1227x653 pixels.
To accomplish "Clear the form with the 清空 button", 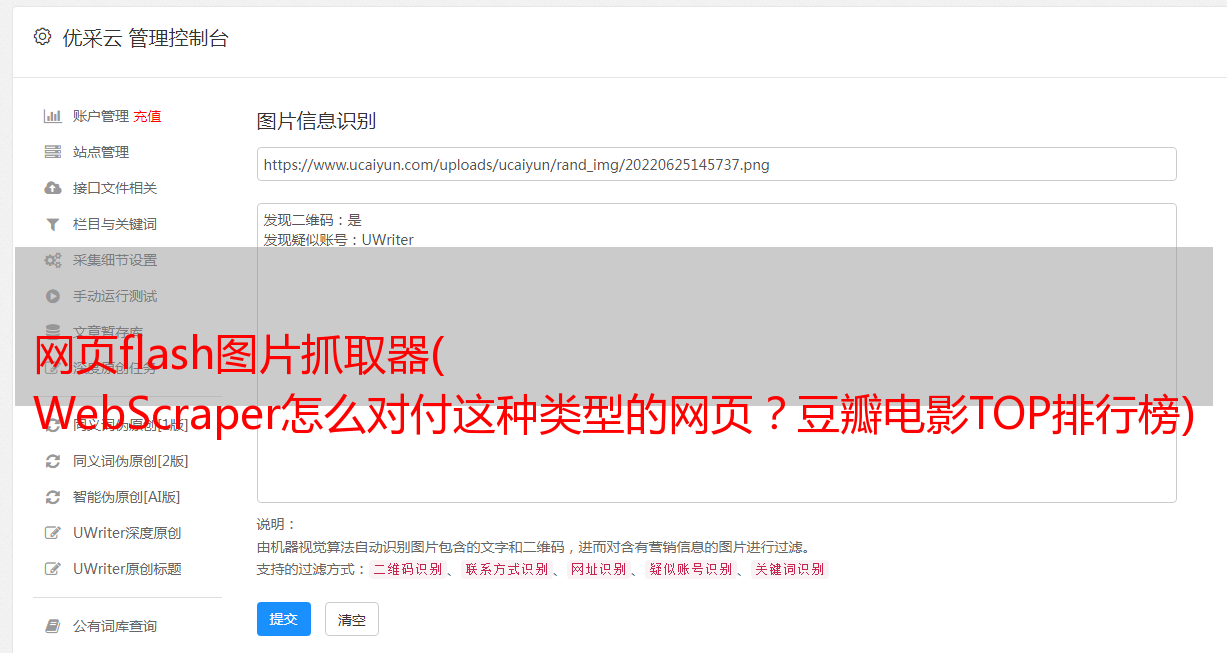I will (352, 619).
